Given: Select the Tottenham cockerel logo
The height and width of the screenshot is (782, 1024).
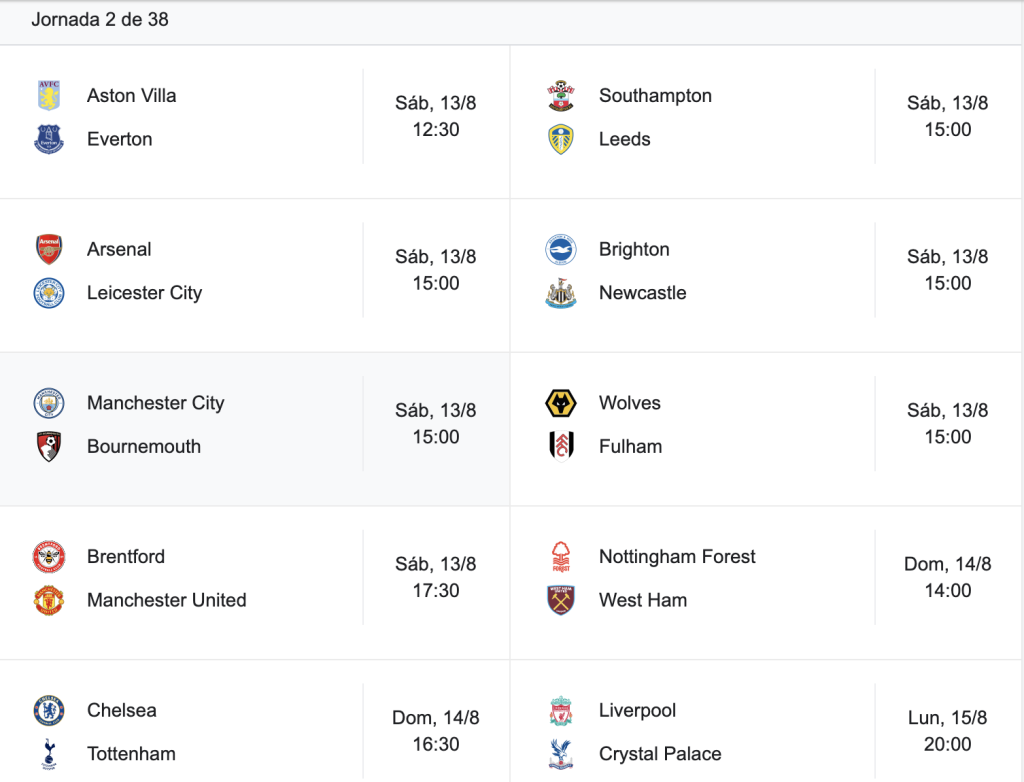Looking at the screenshot, I should click(x=49, y=754).
